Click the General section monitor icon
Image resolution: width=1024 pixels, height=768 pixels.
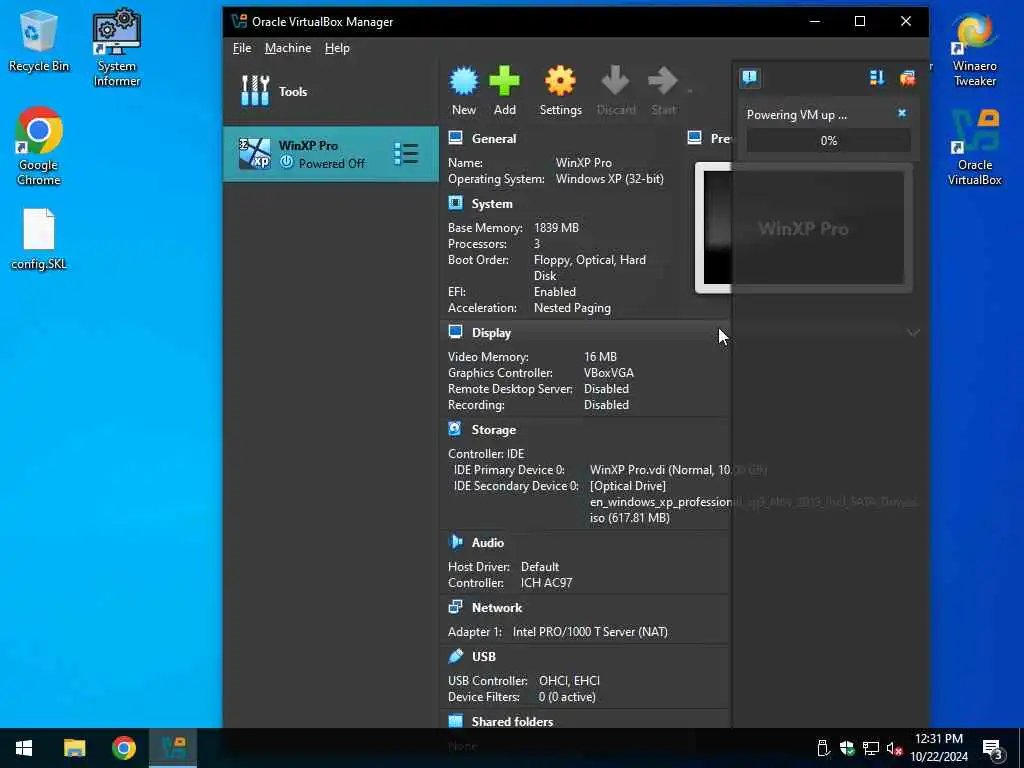(456, 138)
